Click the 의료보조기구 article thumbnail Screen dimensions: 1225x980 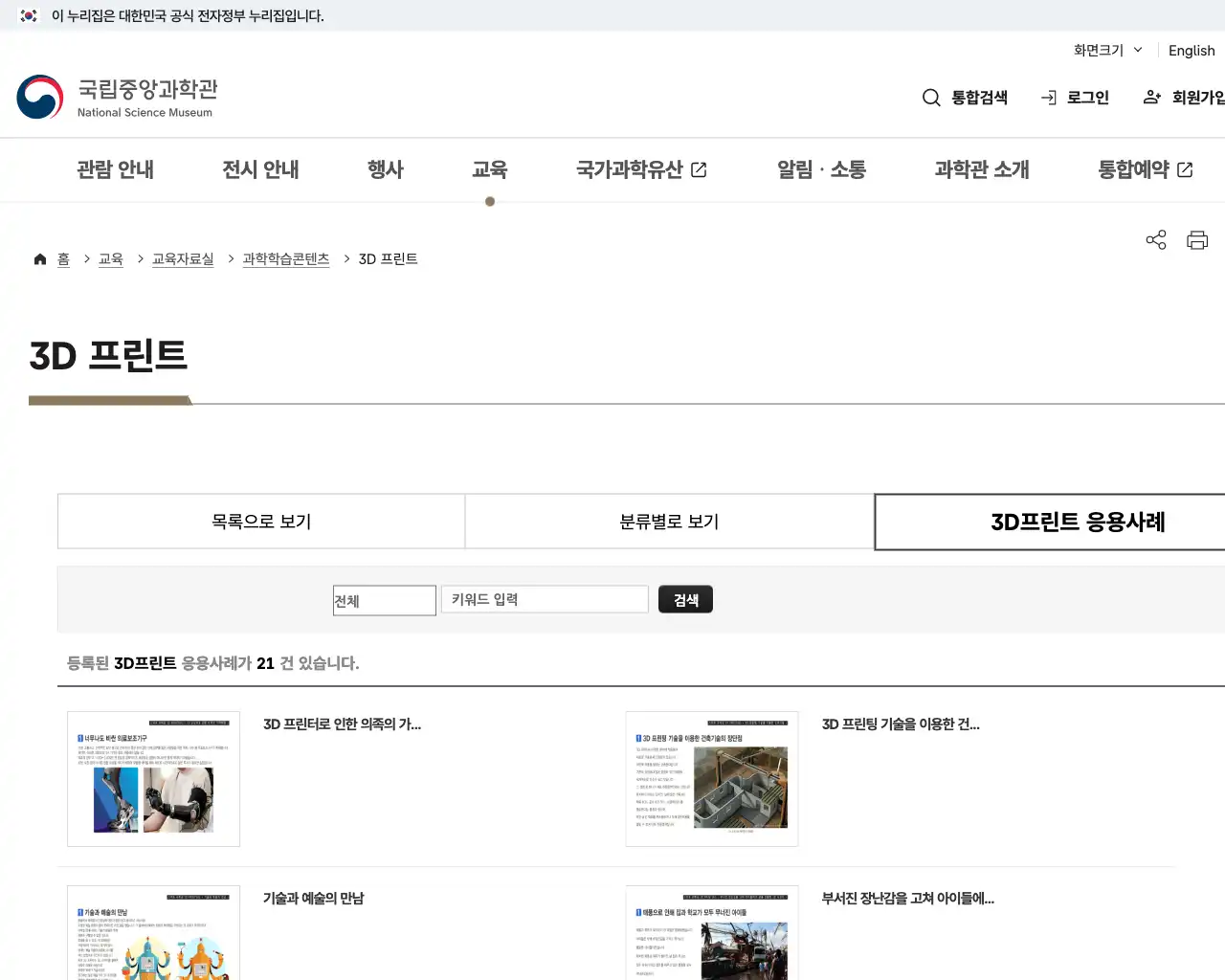[152, 778]
